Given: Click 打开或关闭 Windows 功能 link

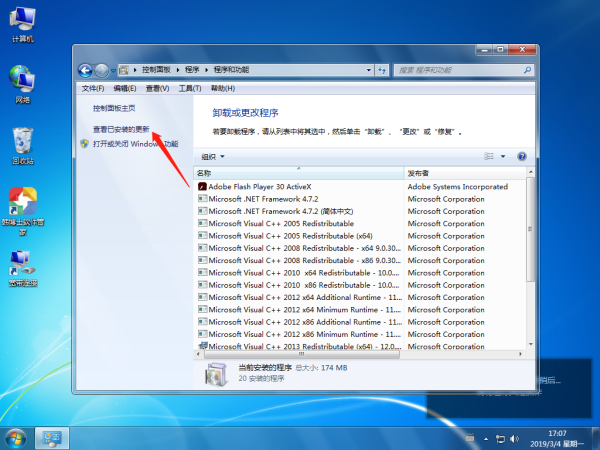Looking at the screenshot, I should tap(135, 144).
